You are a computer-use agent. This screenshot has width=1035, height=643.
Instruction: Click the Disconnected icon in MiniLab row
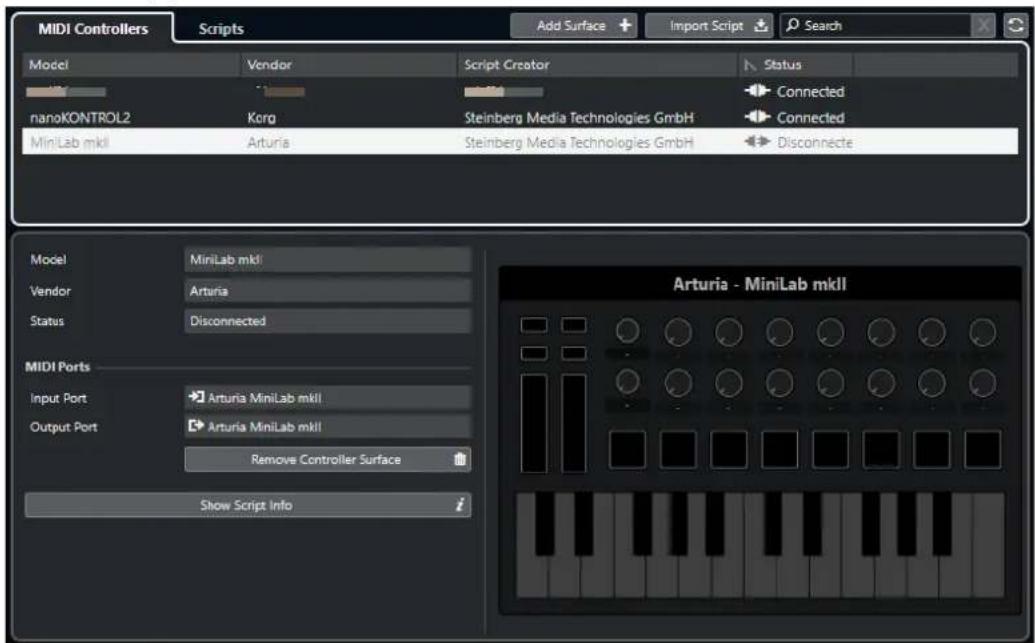[x=757, y=142]
